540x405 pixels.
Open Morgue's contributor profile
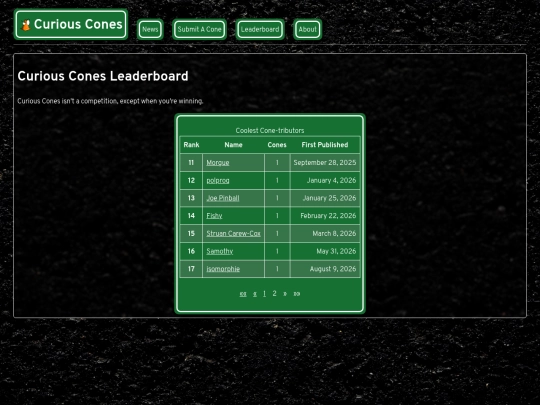point(218,163)
